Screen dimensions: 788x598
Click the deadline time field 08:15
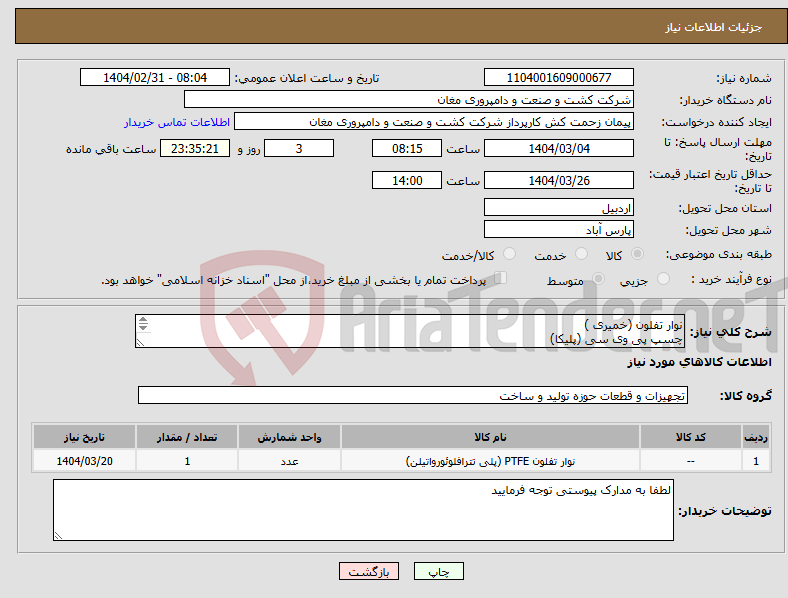coord(407,149)
